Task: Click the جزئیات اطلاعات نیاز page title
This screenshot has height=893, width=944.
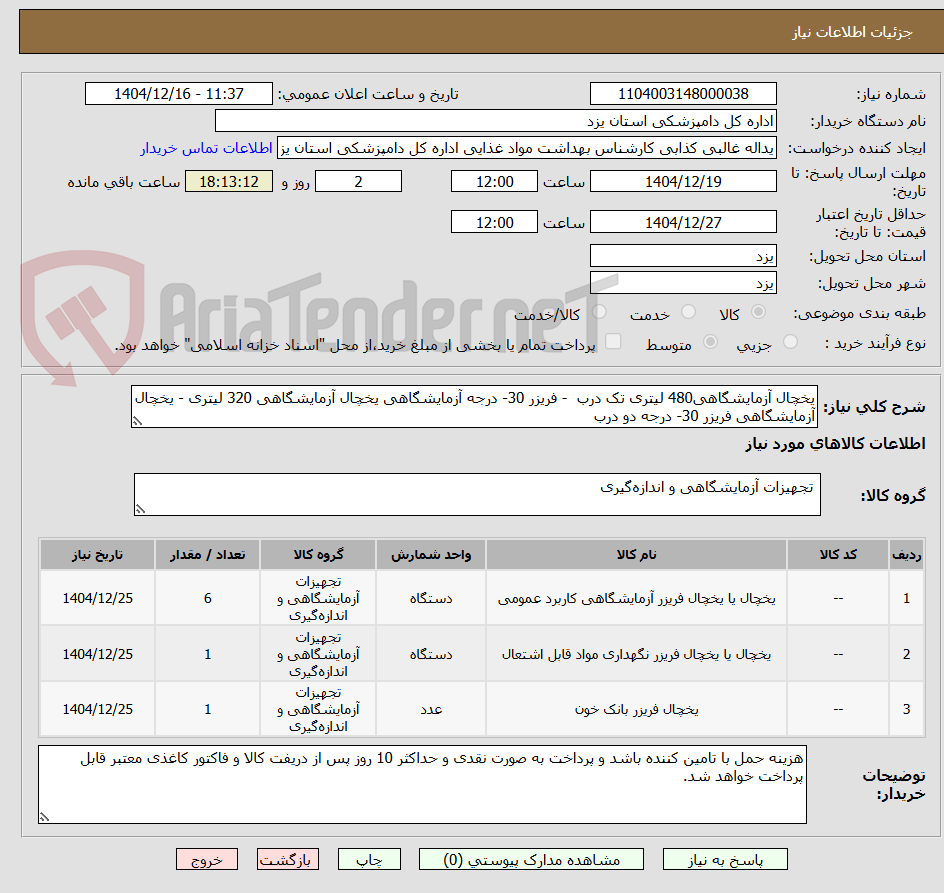Action: [x=852, y=32]
